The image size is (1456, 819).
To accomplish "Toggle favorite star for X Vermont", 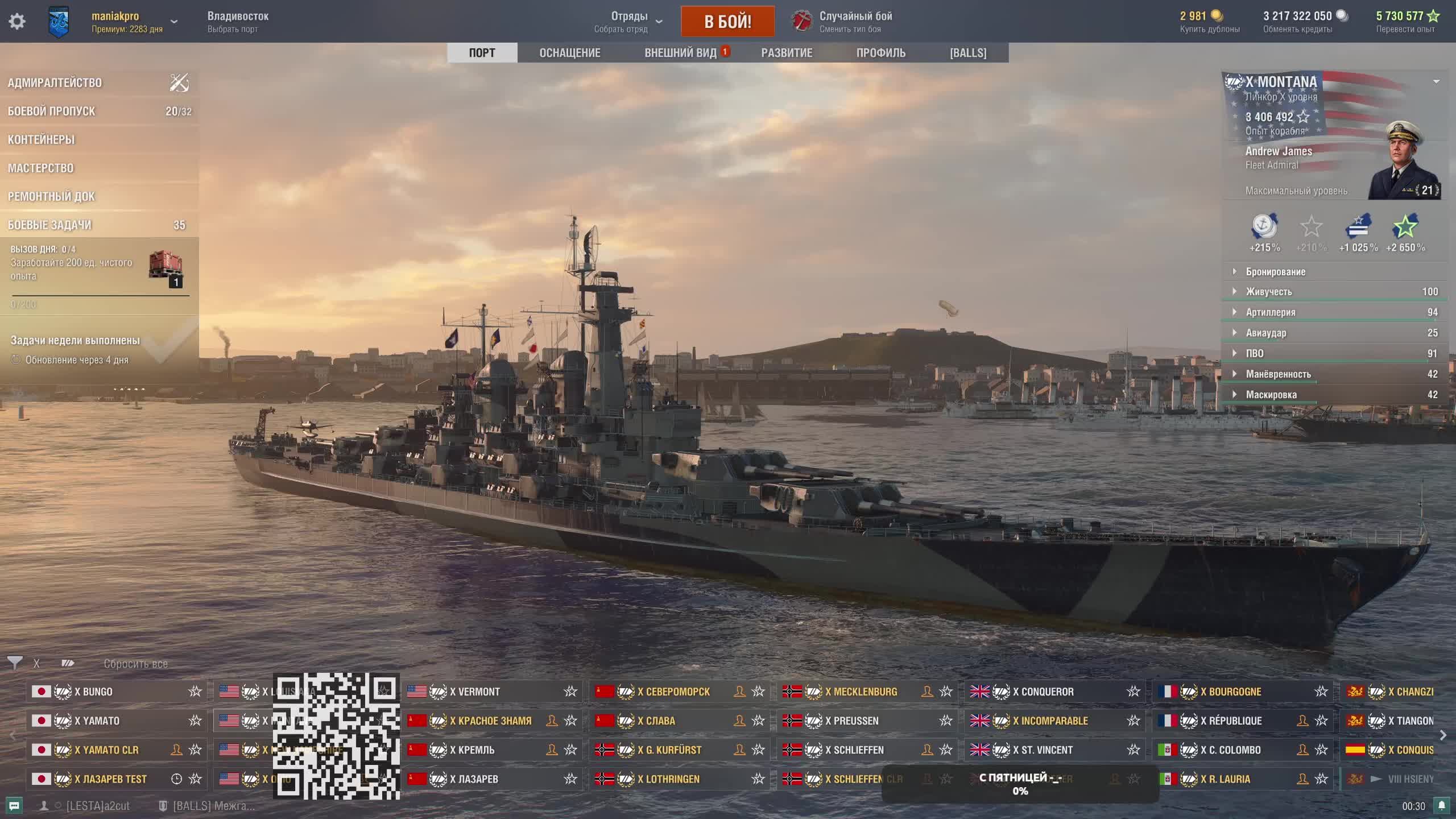I will tap(570, 692).
